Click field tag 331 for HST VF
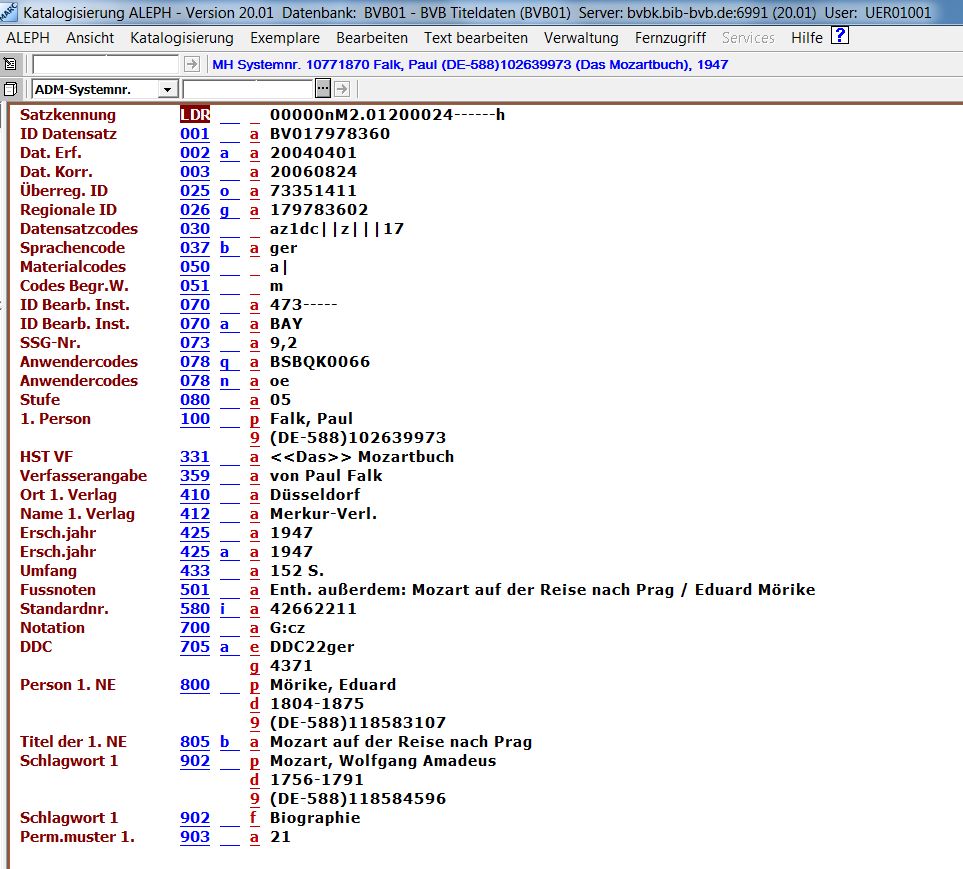 coord(195,457)
